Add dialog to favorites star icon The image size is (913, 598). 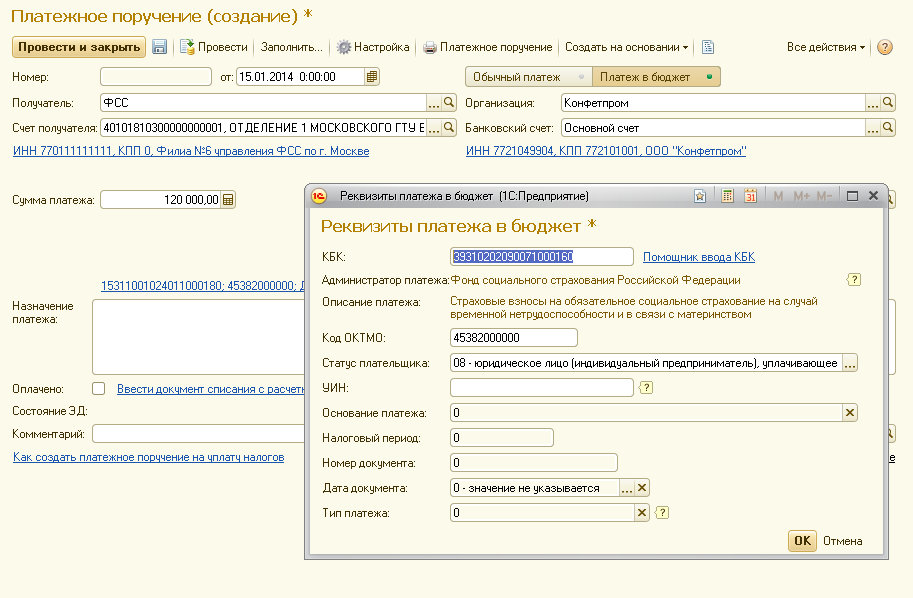[x=700, y=196]
